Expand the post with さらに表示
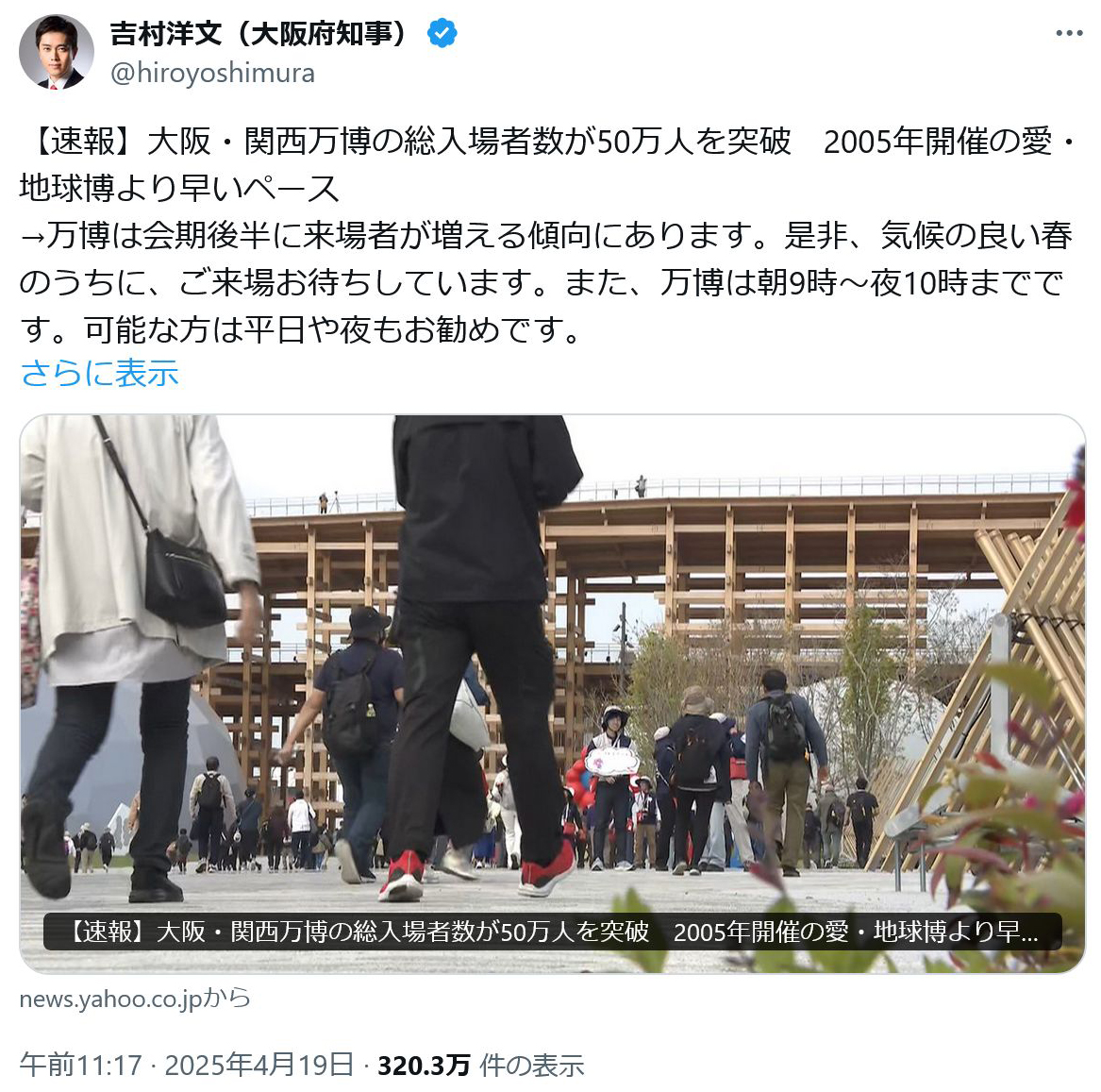Image resolution: width=1101 pixels, height=1092 pixels. (100, 373)
